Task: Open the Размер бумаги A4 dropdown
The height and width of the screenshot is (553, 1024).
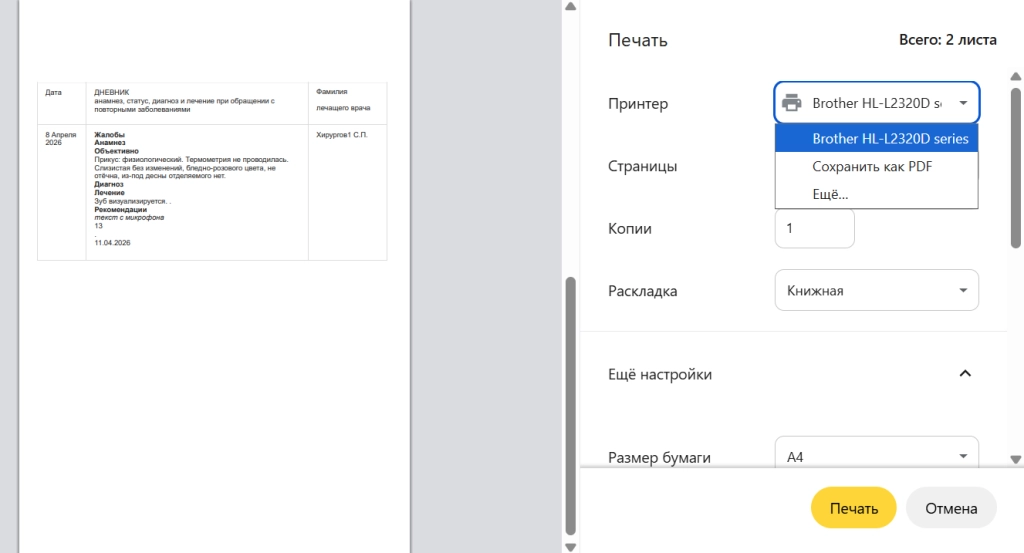Action: [876, 457]
